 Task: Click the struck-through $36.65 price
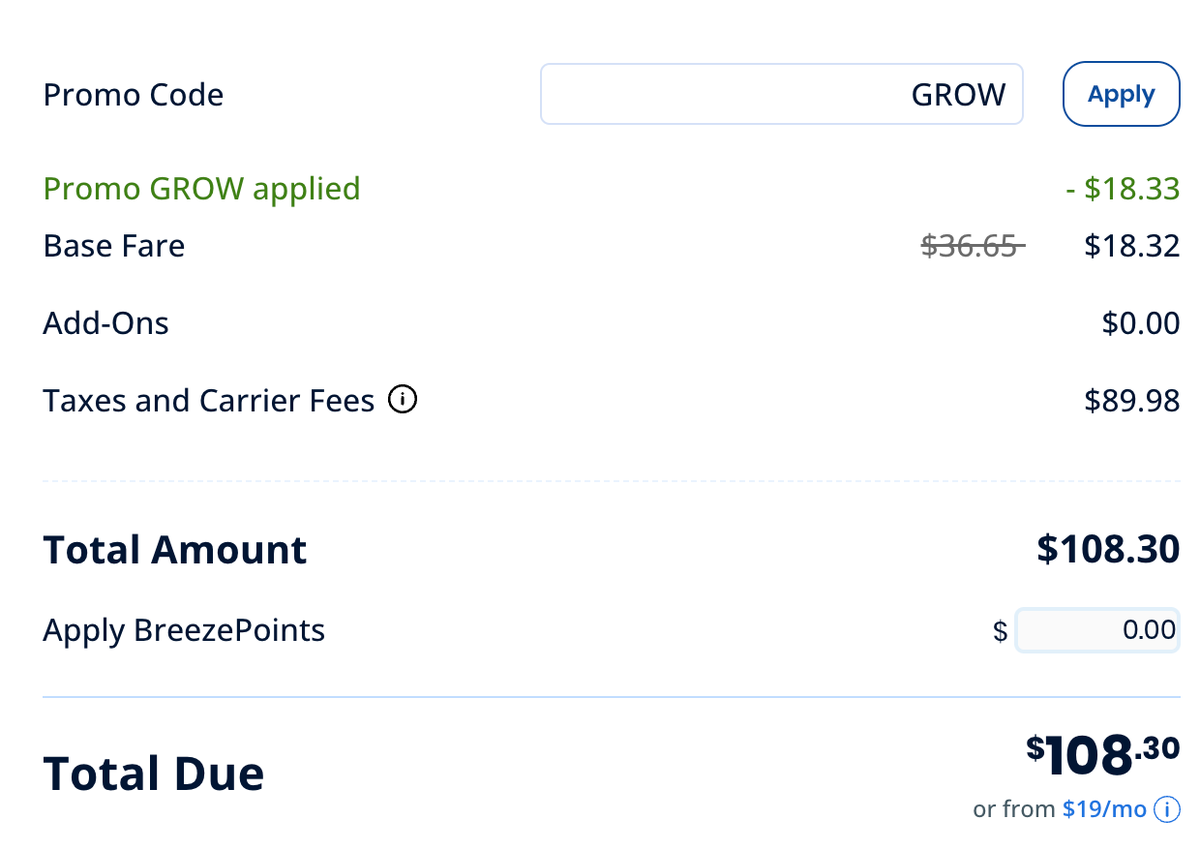971,245
